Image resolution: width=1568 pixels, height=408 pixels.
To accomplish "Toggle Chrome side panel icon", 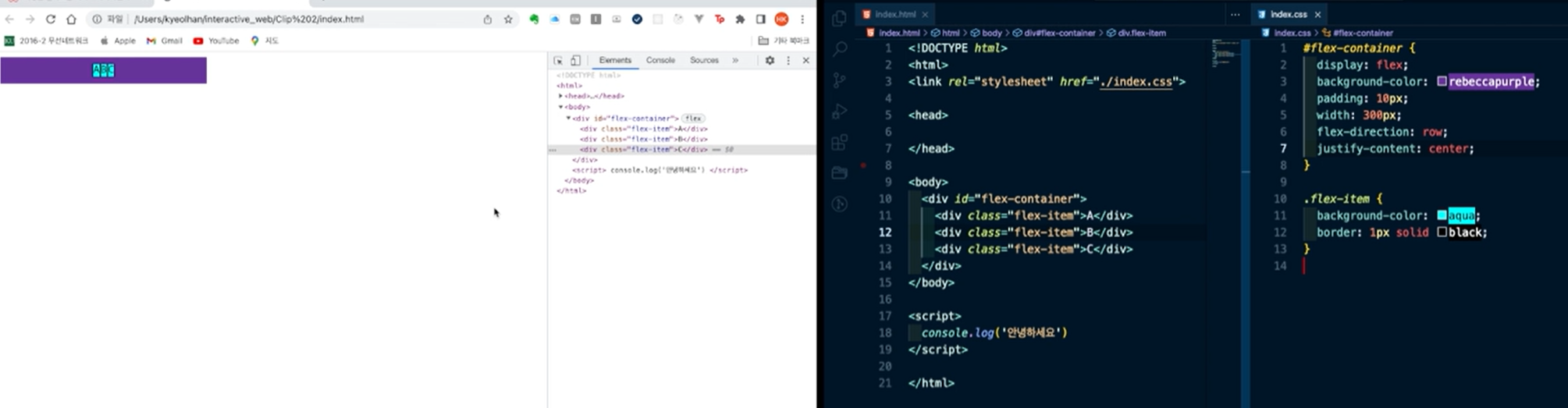I will 760,20.
